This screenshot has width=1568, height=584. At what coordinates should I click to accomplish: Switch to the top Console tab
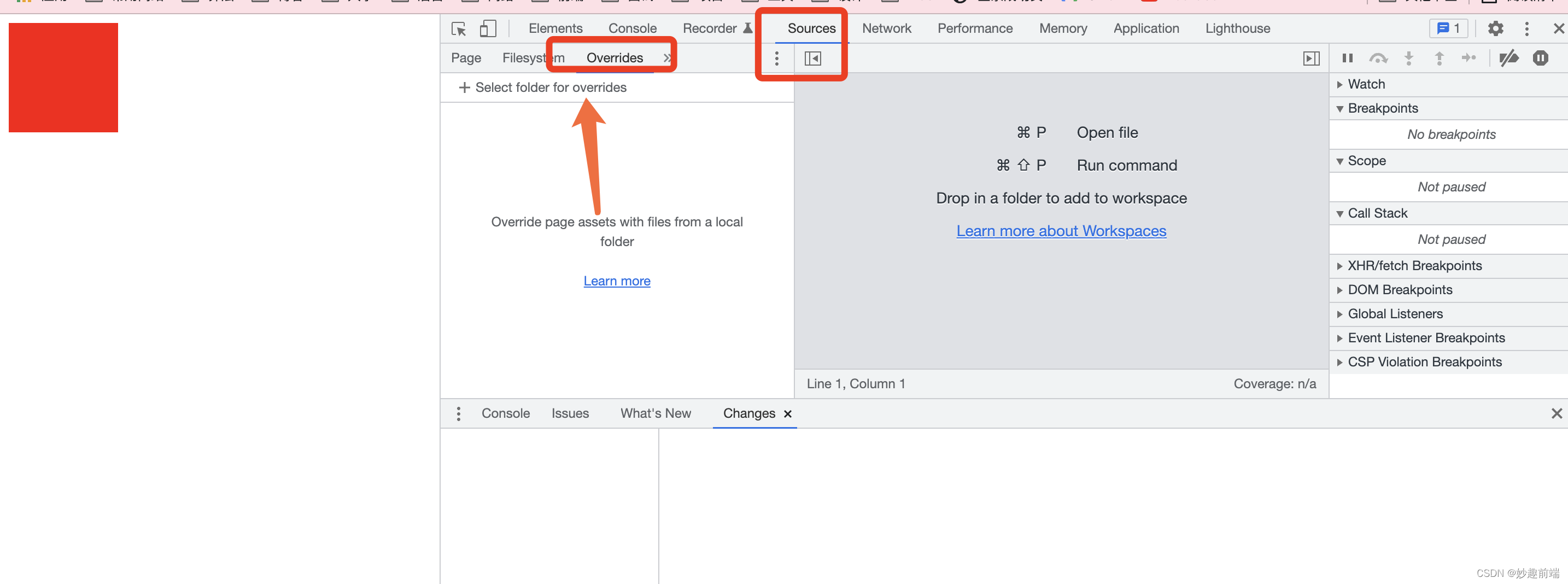click(632, 28)
